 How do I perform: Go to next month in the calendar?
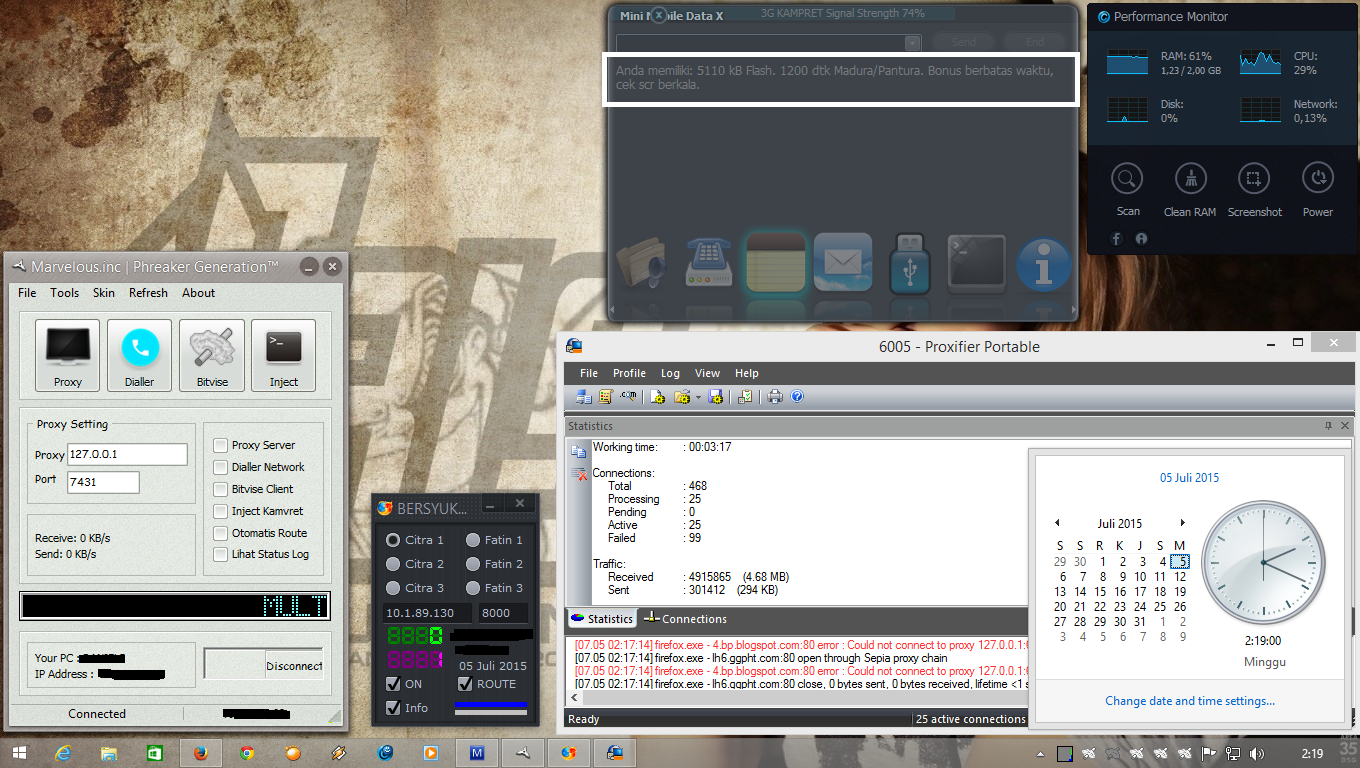[x=1183, y=522]
